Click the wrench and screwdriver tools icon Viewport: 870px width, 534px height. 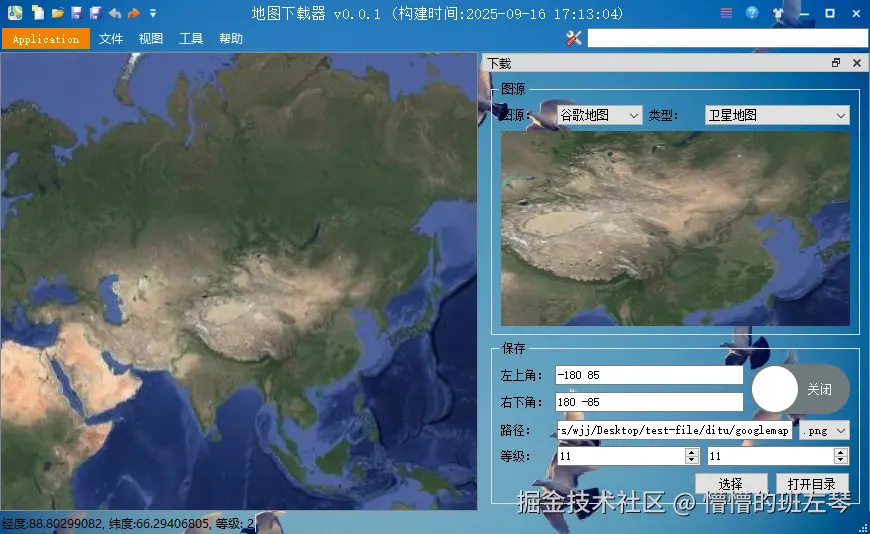[x=574, y=38]
